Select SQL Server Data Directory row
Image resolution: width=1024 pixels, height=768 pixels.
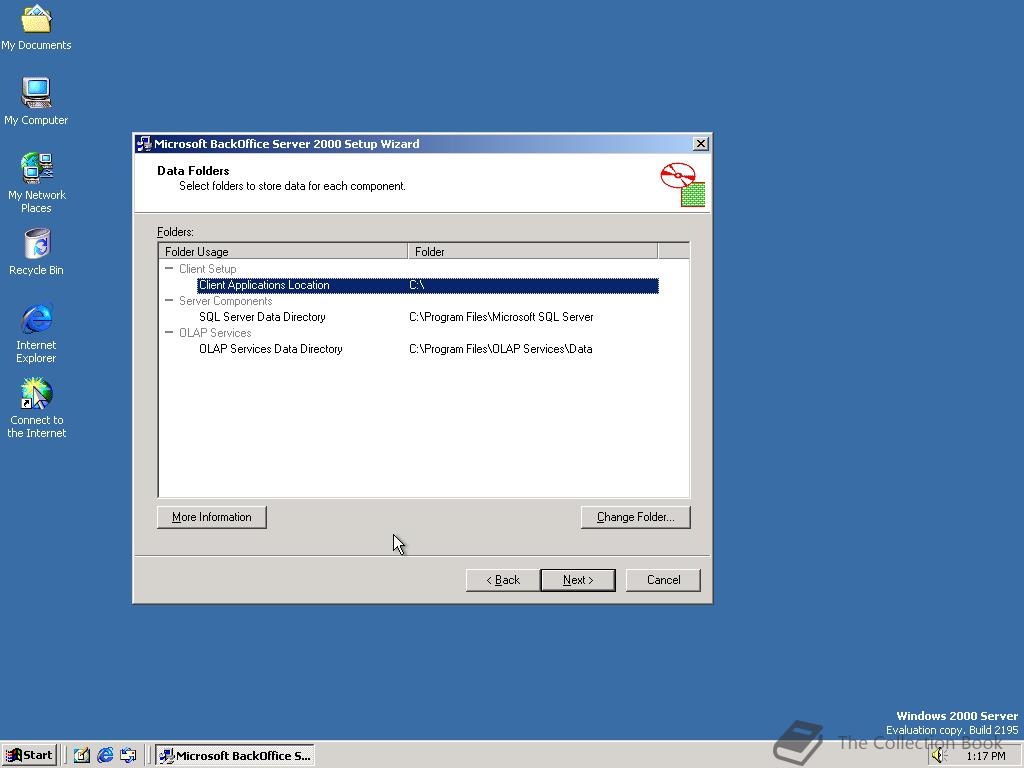428,317
